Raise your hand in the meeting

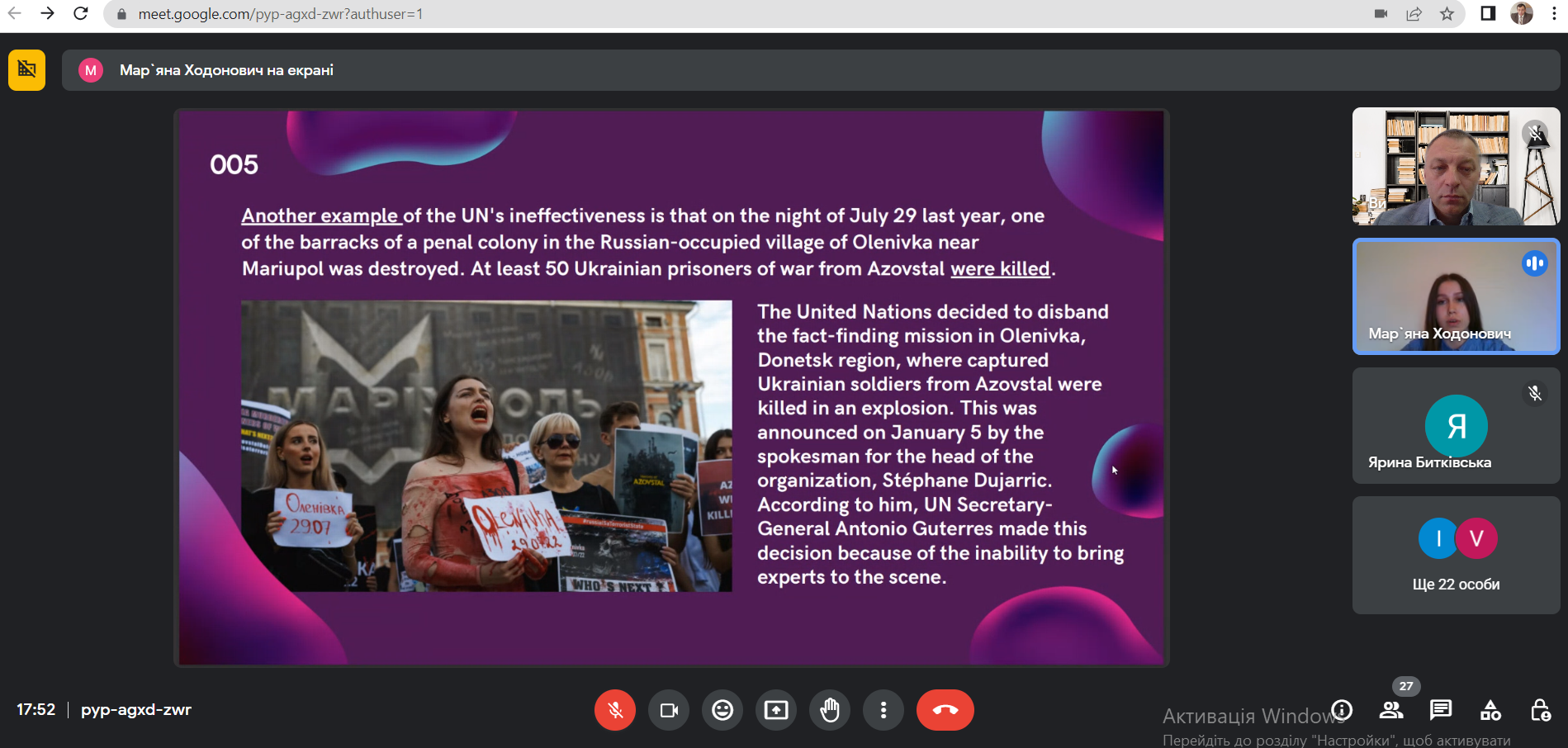(x=830, y=710)
